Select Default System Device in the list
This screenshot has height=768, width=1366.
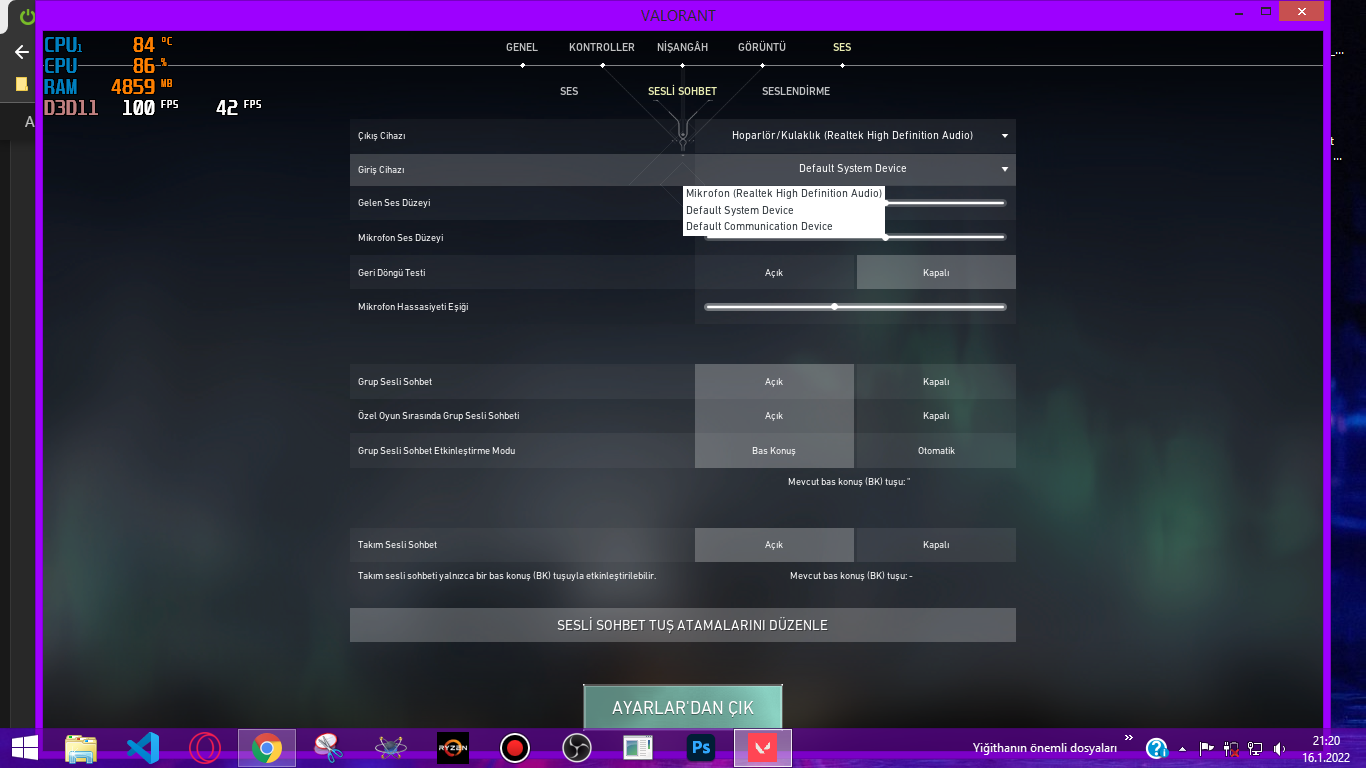784,210
